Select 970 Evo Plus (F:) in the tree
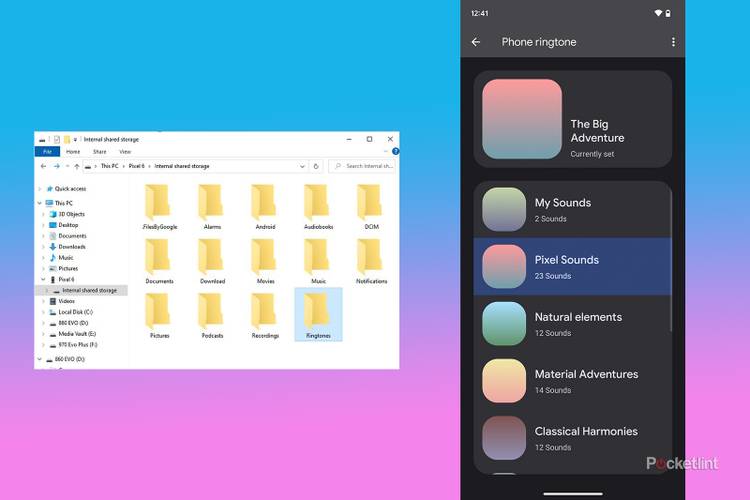Viewport: 750px width, 500px height. point(77,344)
